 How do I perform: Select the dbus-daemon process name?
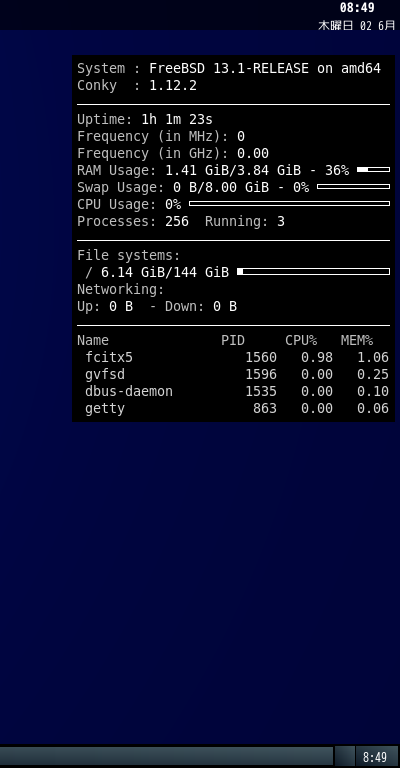(x=129, y=391)
